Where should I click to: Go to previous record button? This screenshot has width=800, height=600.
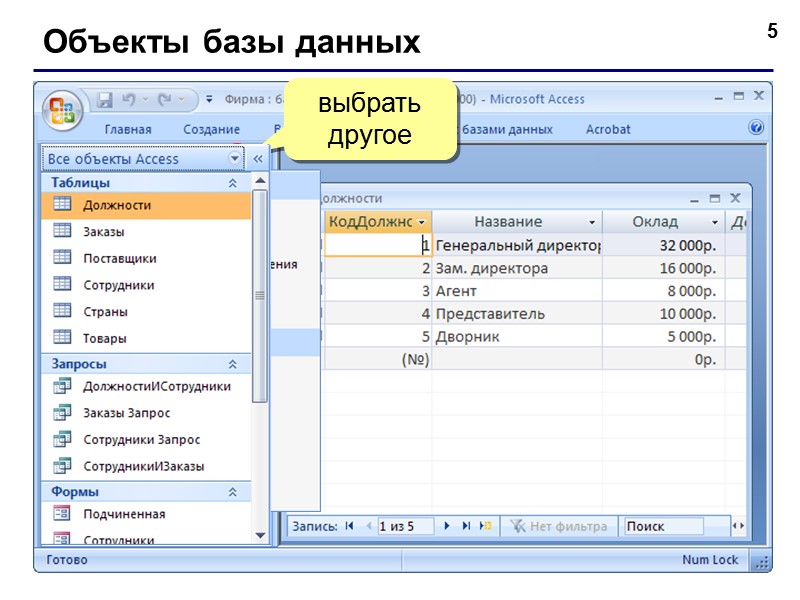click(x=368, y=526)
